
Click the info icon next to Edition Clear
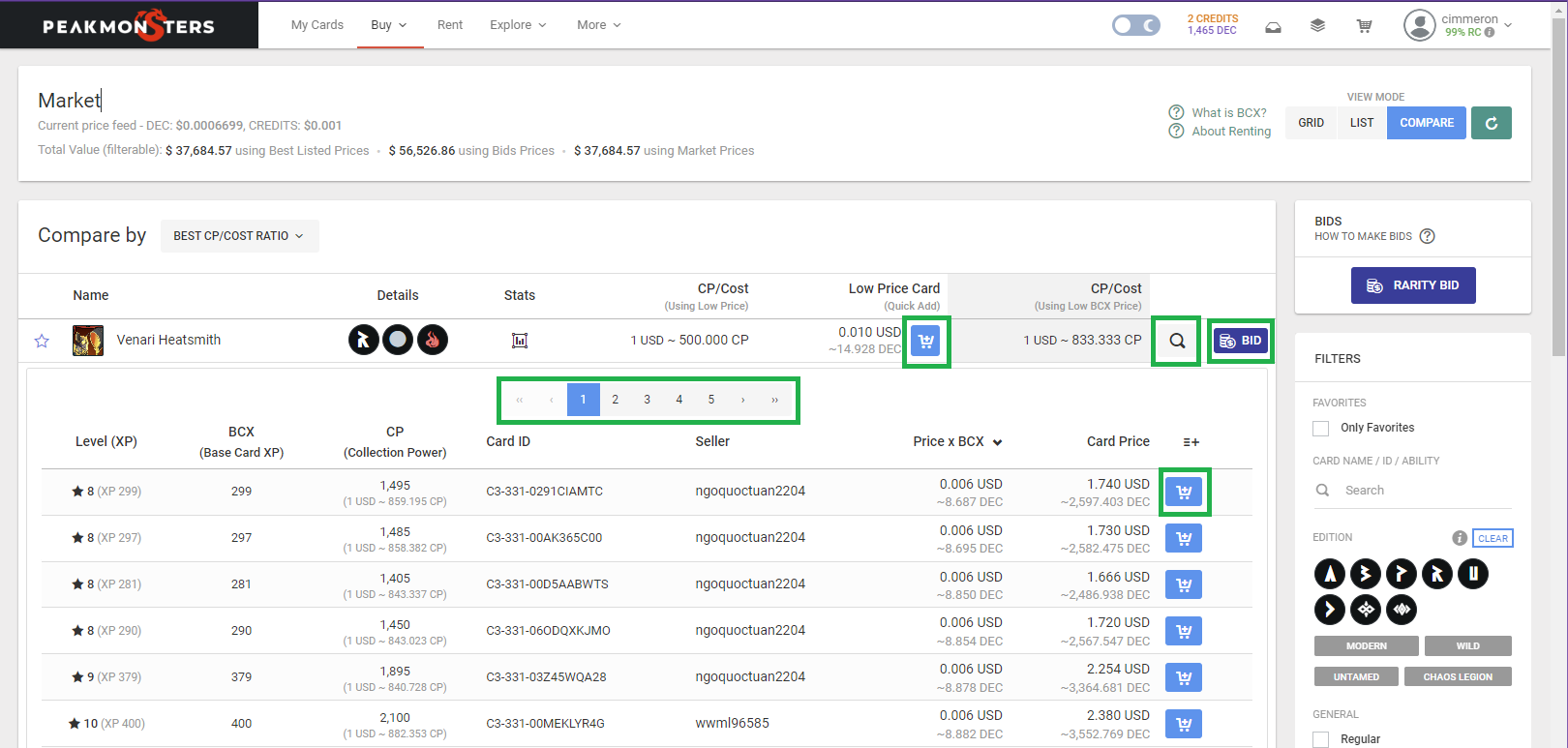pyautogui.click(x=1460, y=538)
